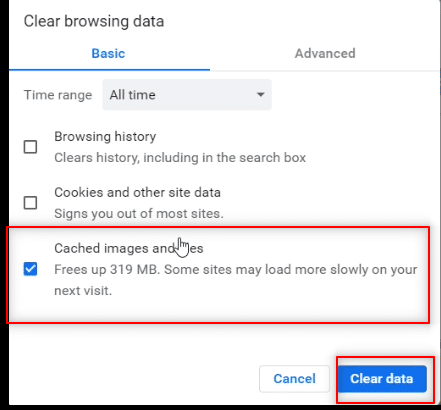This screenshot has height=410, width=441.
Task: Click the 'Frees up 319 MB' description text
Action: [236, 280]
